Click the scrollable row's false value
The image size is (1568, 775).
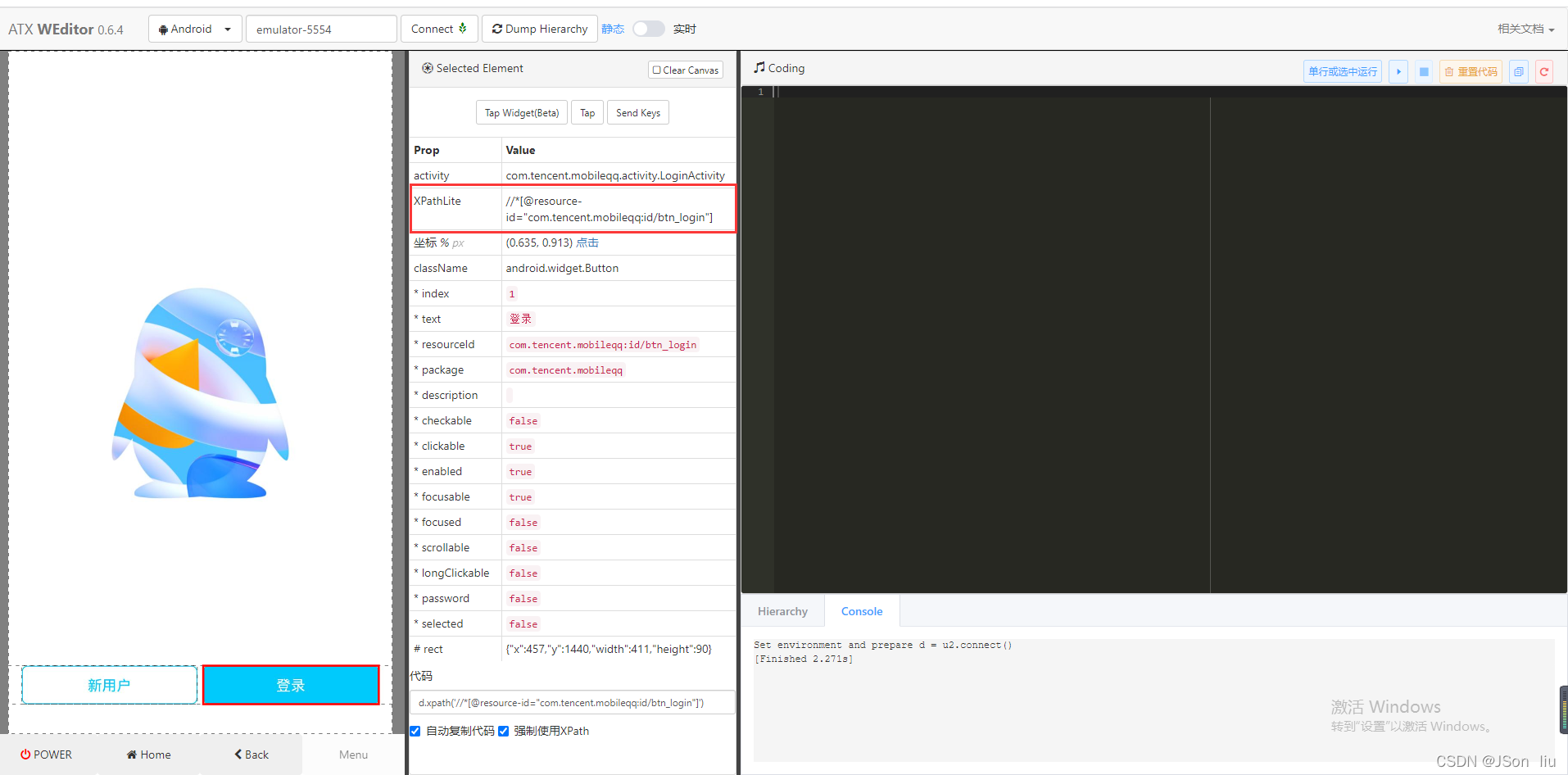point(523,548)
